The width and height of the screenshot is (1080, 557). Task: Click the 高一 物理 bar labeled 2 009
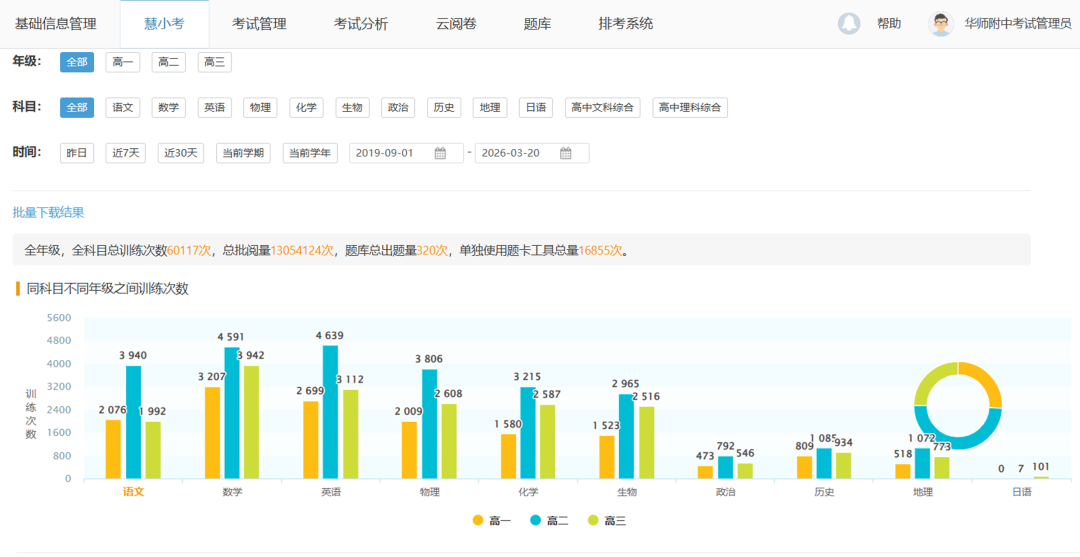[409, 450]
